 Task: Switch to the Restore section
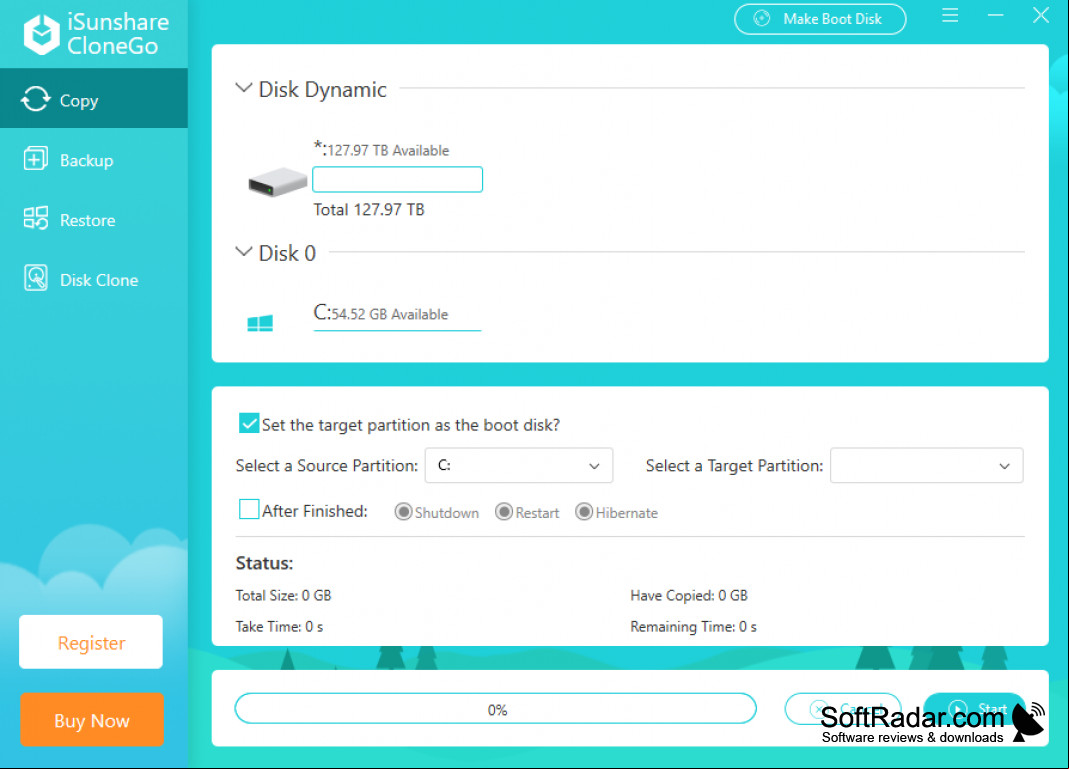94,220
